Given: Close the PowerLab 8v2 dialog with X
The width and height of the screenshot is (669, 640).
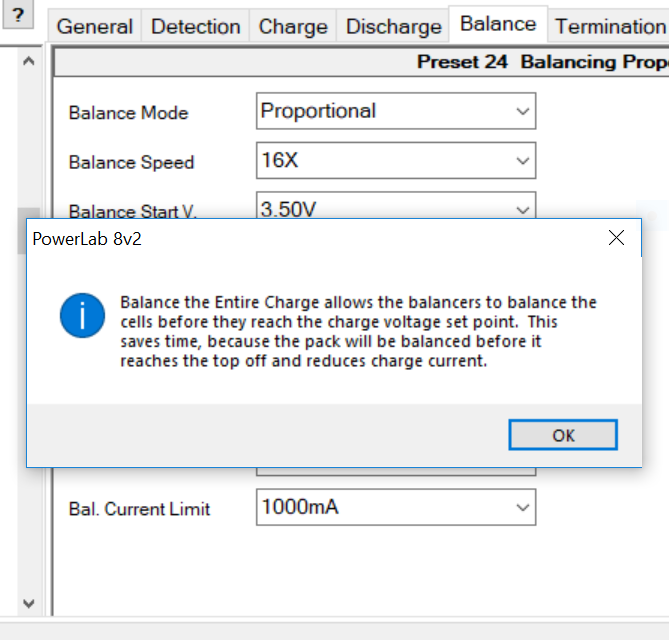Looking at the screenshot, I should coord(616,238).
